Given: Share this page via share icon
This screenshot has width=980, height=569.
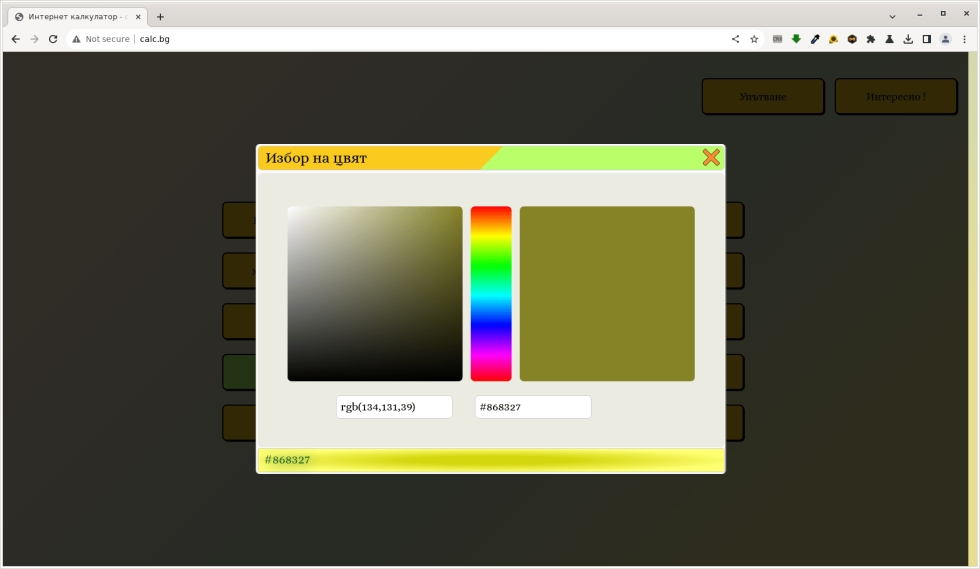Looking at the screenshot, I should 735,39.
